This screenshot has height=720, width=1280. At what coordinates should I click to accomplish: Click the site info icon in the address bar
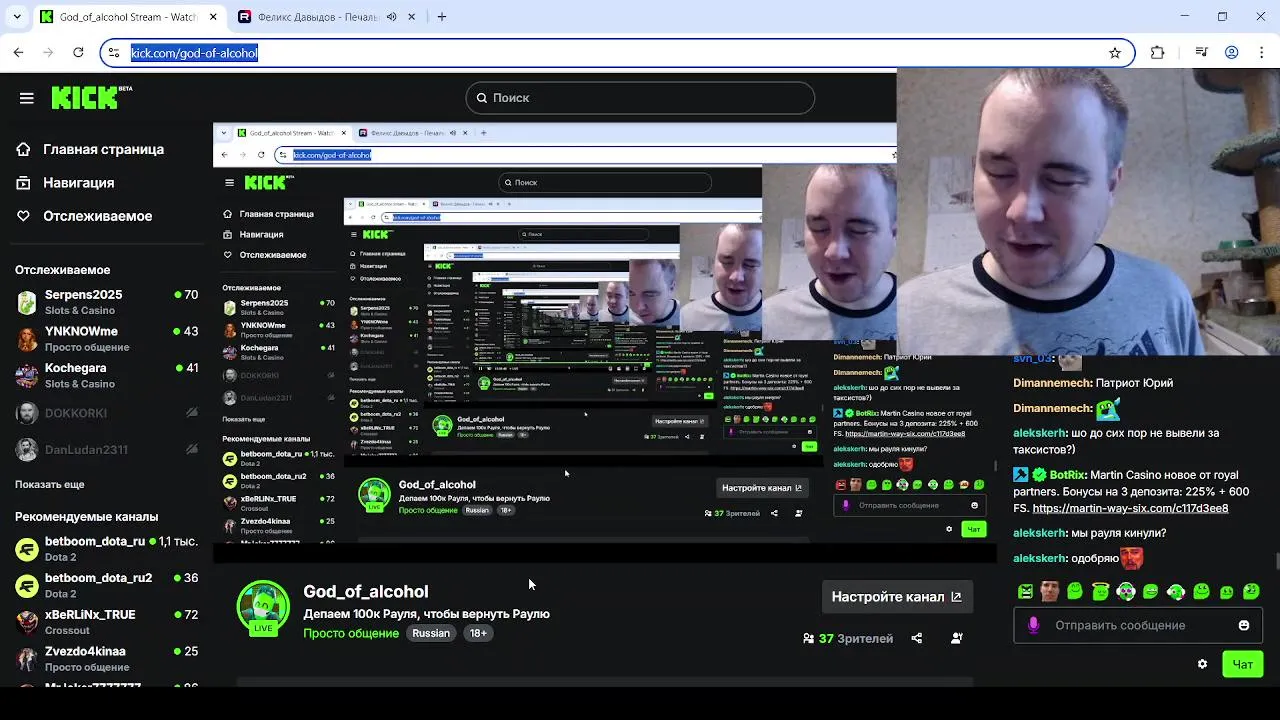(x=115, y=53)
